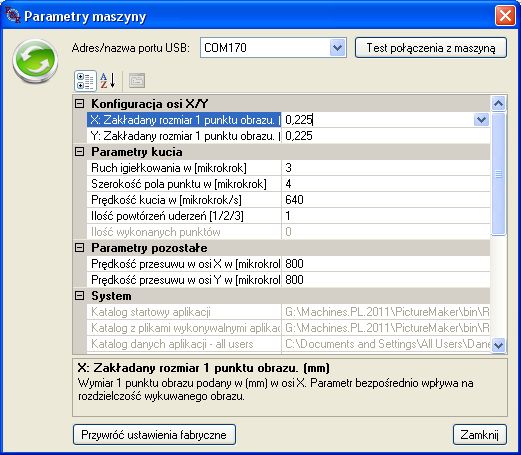This screenshot has width=521, height=455.
Task: Click the Parametry maszyny title bar icon
Action: [x=12, y=16]
